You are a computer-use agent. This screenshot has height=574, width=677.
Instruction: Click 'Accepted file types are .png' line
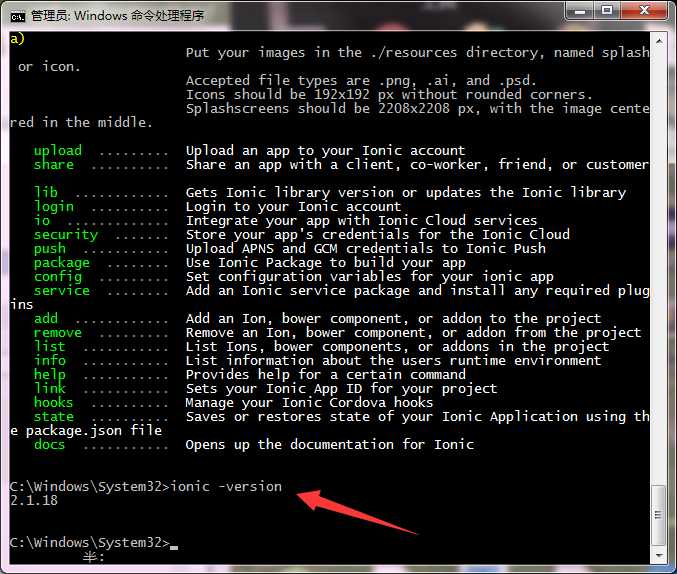361,80
